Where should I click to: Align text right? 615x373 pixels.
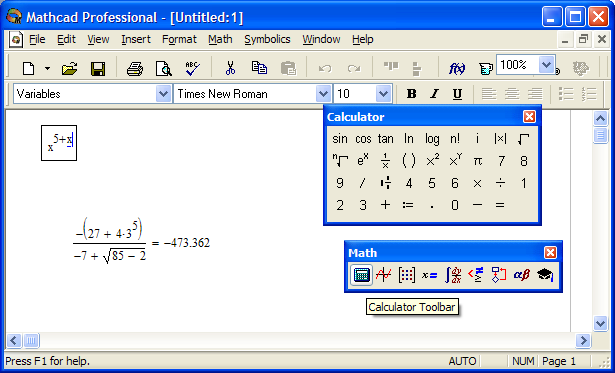(535, 94)
